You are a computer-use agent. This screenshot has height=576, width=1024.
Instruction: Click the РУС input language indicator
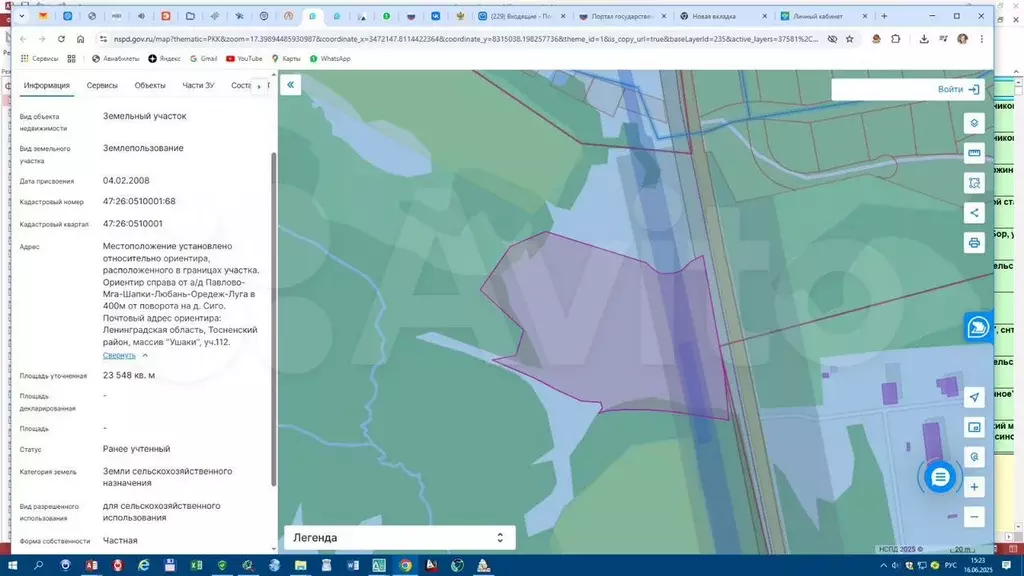click(950, 565)
